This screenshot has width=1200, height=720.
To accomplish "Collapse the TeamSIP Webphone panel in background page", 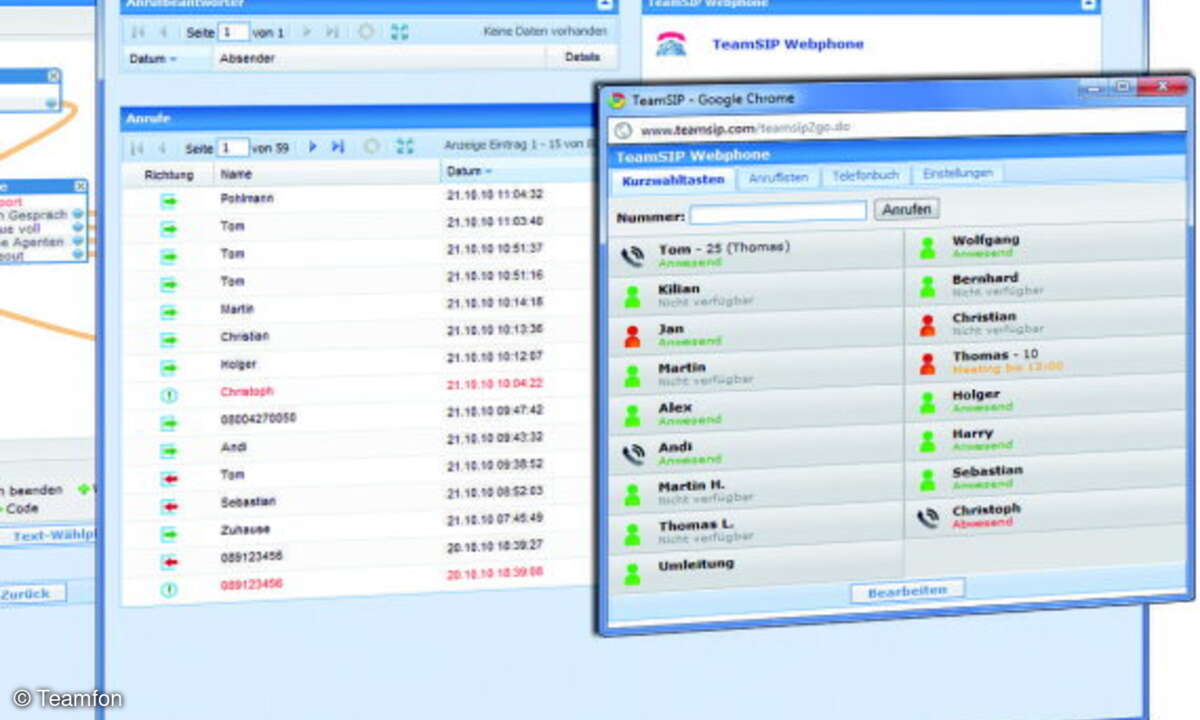I will pyautogui.click(x=1088, y=4).
